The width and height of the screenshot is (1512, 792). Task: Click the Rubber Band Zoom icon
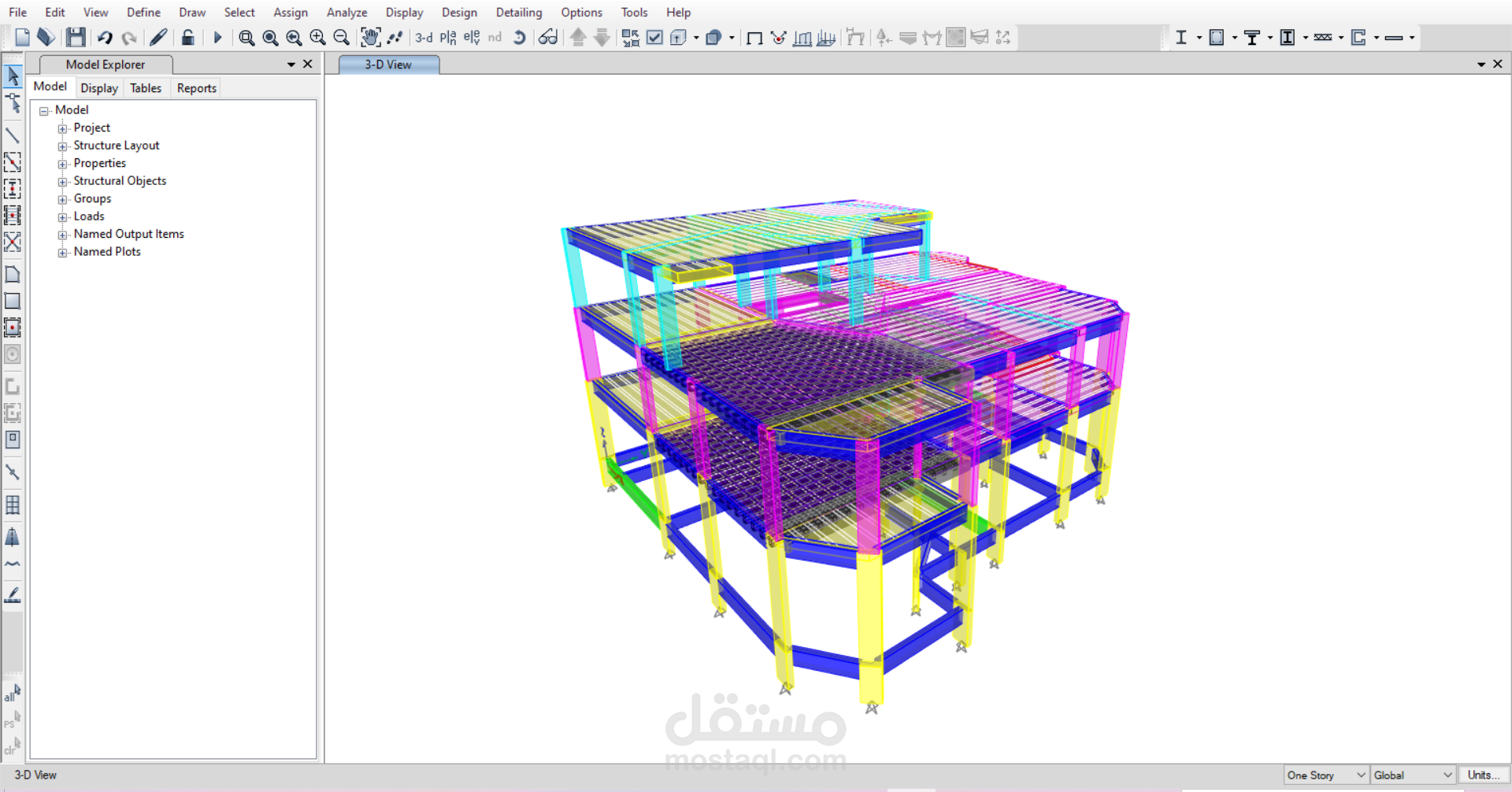246,37
